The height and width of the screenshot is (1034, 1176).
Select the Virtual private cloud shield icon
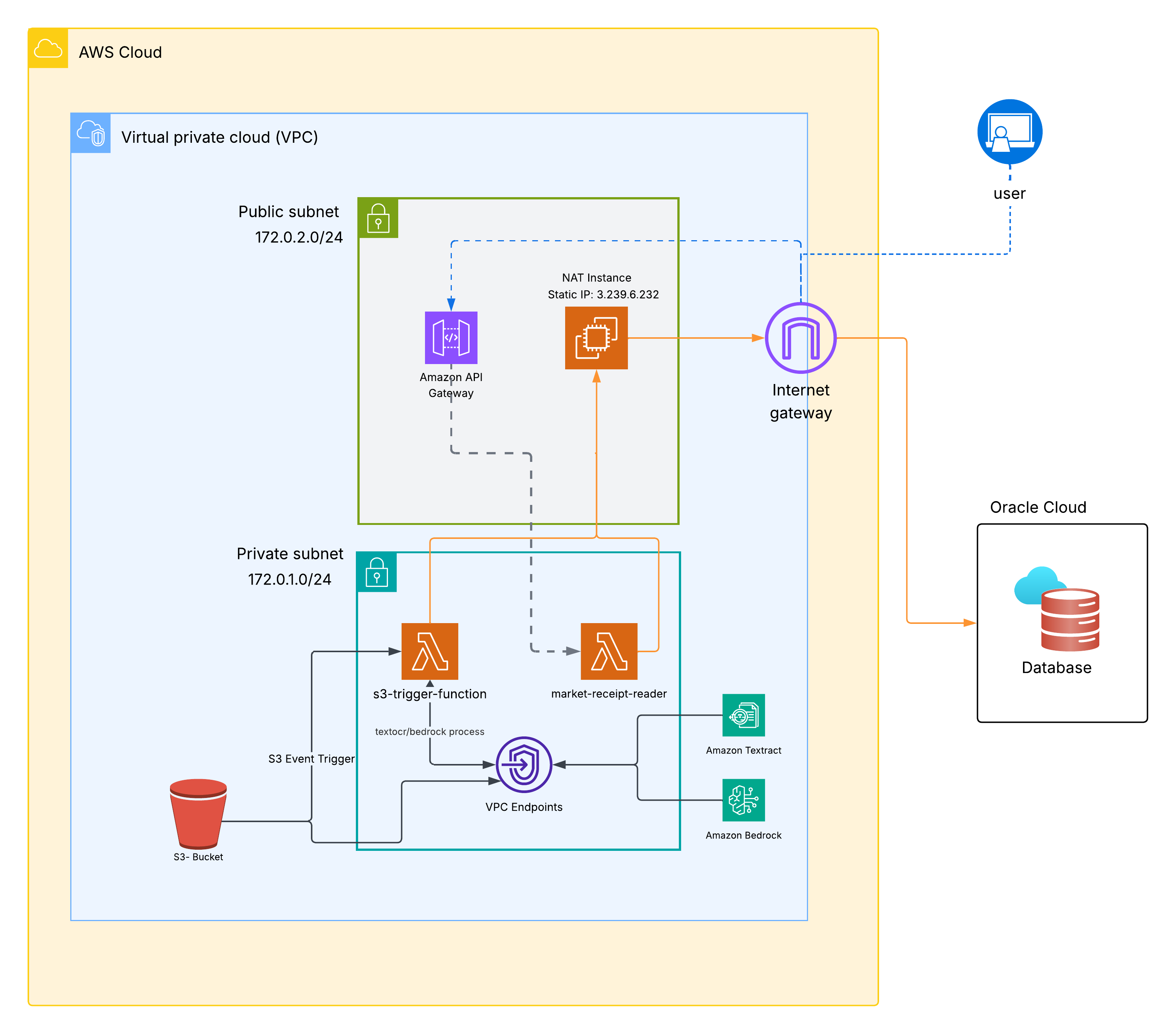click(91, 133)
